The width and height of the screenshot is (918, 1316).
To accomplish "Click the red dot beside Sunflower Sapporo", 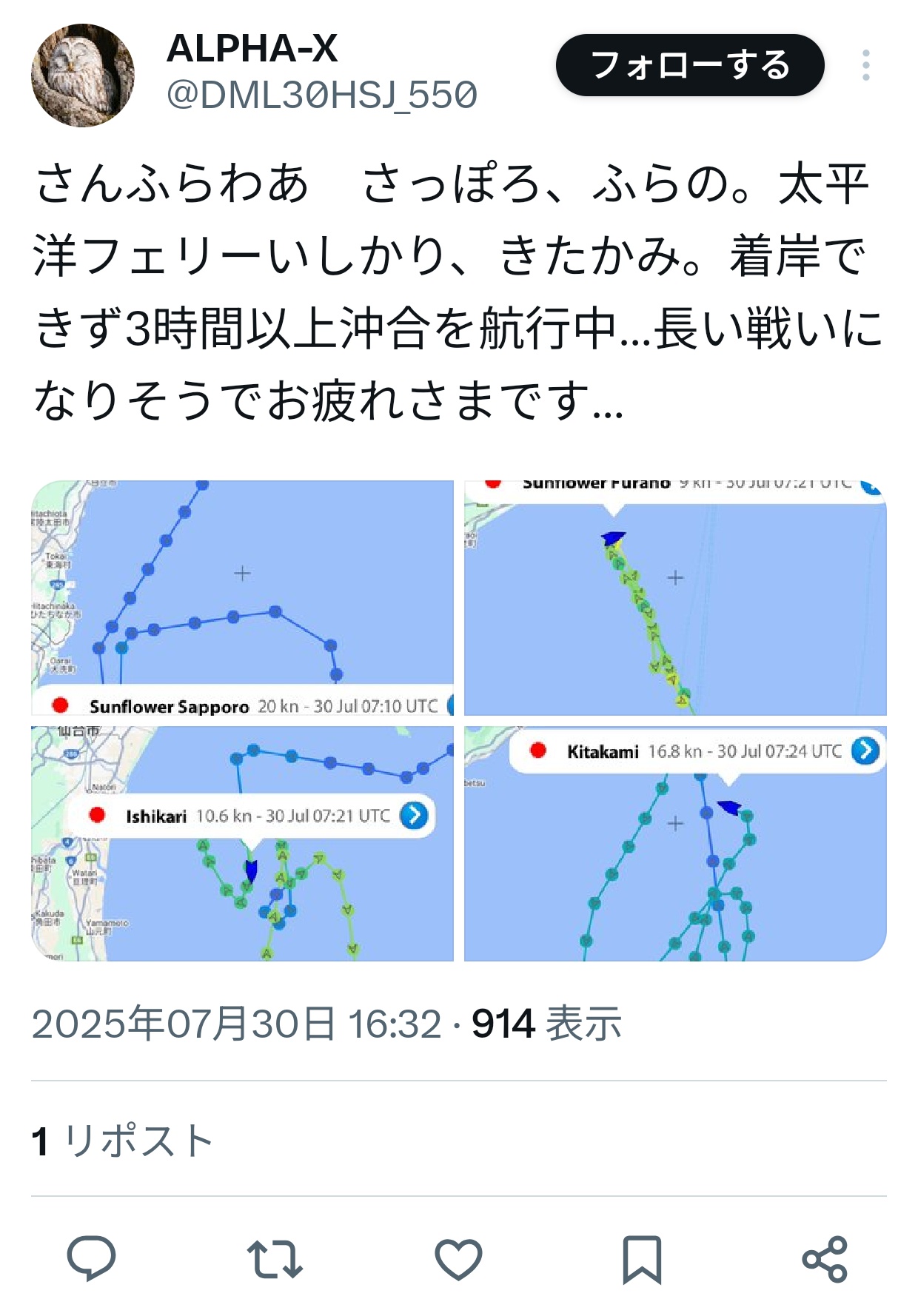I will coord(61,705).
